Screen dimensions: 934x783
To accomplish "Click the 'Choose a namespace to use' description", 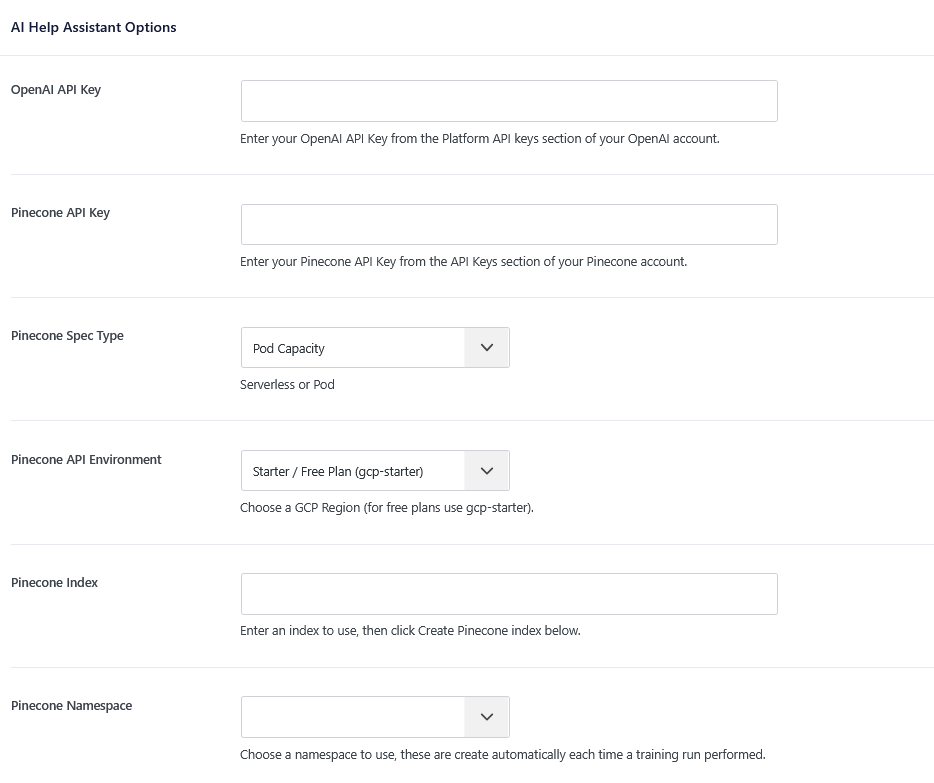I will click(503, 755).
